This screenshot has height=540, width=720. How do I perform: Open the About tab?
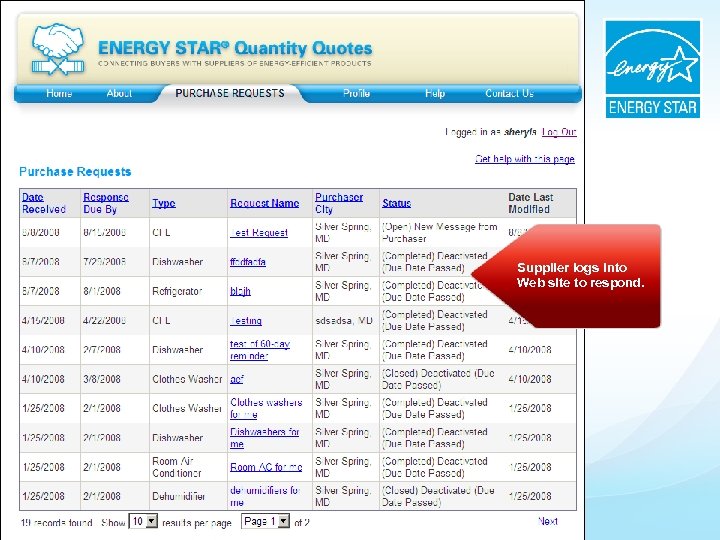pyautogui.click(x=119, y=94)
